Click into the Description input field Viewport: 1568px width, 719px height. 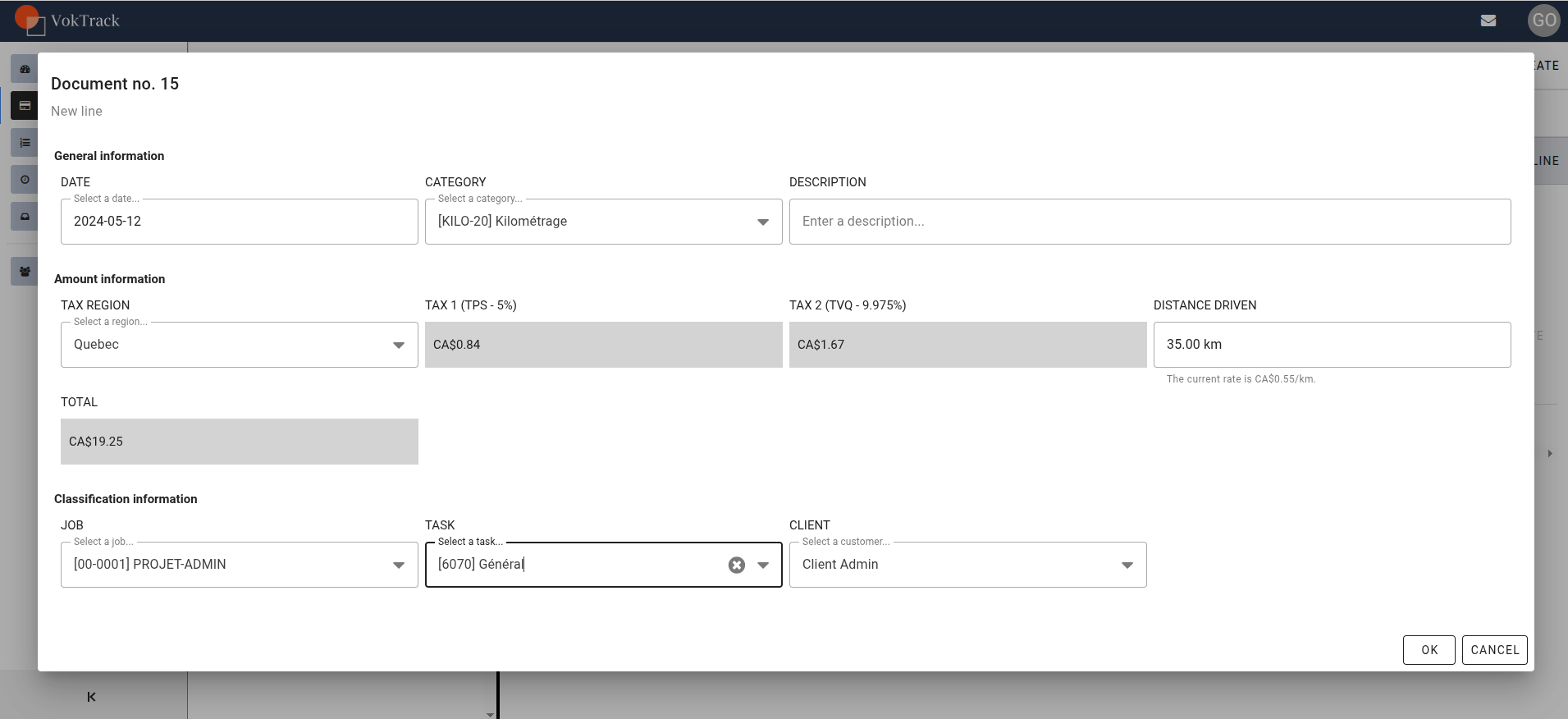[1150, 222]
